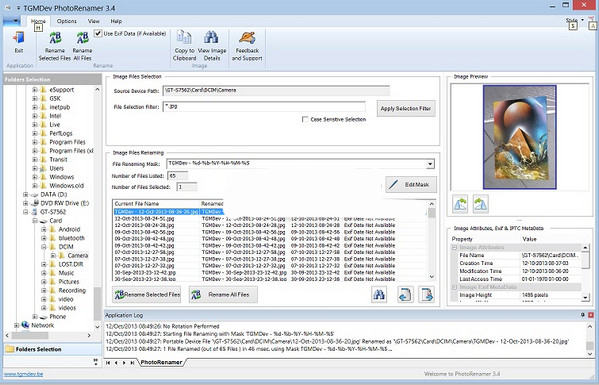599x385 pixels.
Task: Click the image preview thumbnail
Action: click(520, 137)
